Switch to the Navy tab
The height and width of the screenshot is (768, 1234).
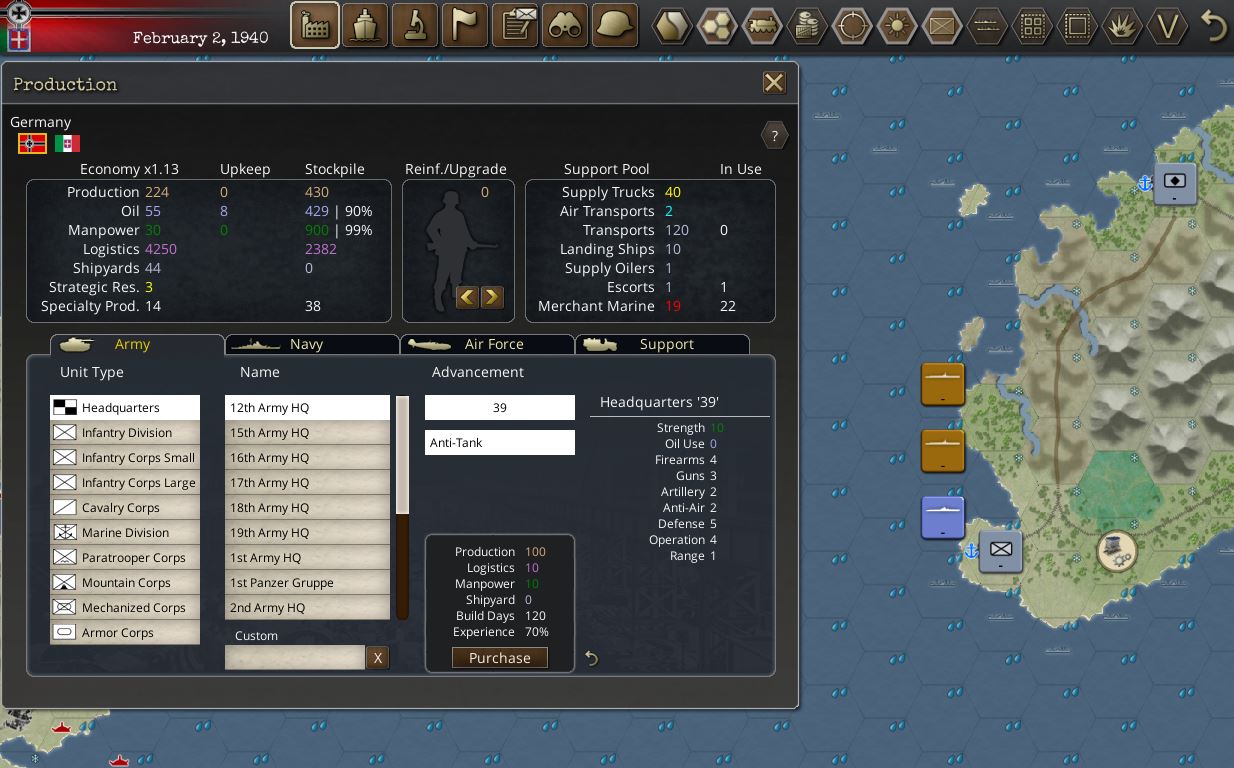click(312, 344)
